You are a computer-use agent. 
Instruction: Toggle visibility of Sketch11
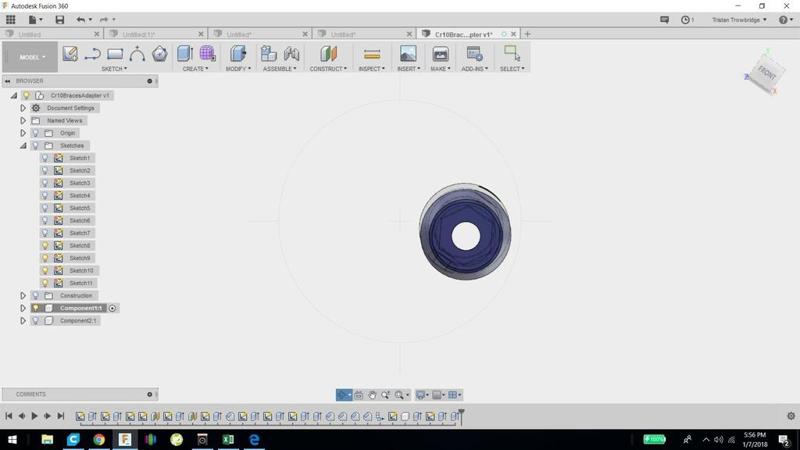tap(45, 283)
